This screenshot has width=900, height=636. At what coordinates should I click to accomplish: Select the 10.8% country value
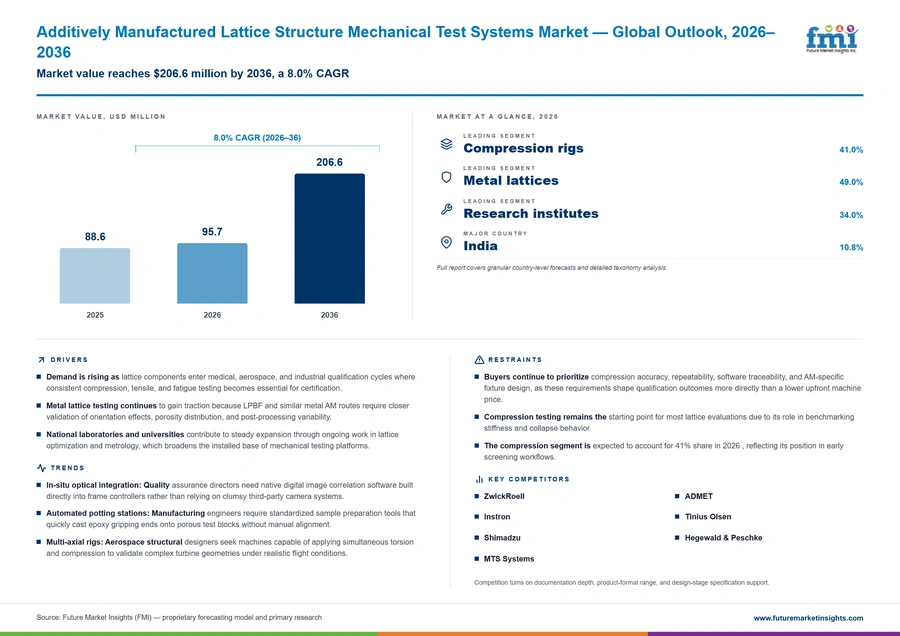click(x=851, y=247)
